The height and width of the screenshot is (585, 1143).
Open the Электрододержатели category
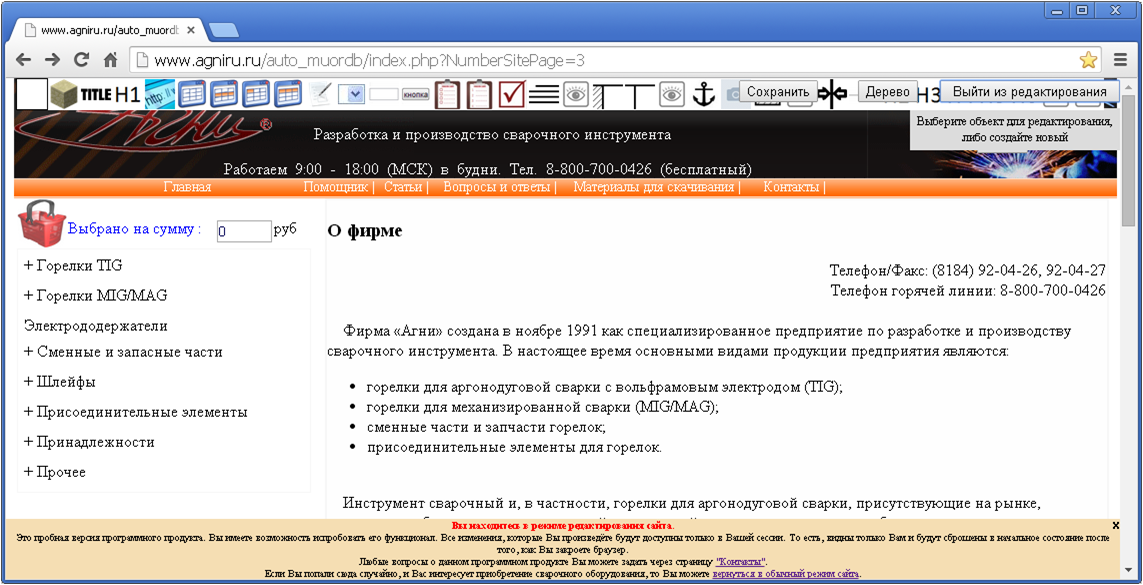(95, 326)
